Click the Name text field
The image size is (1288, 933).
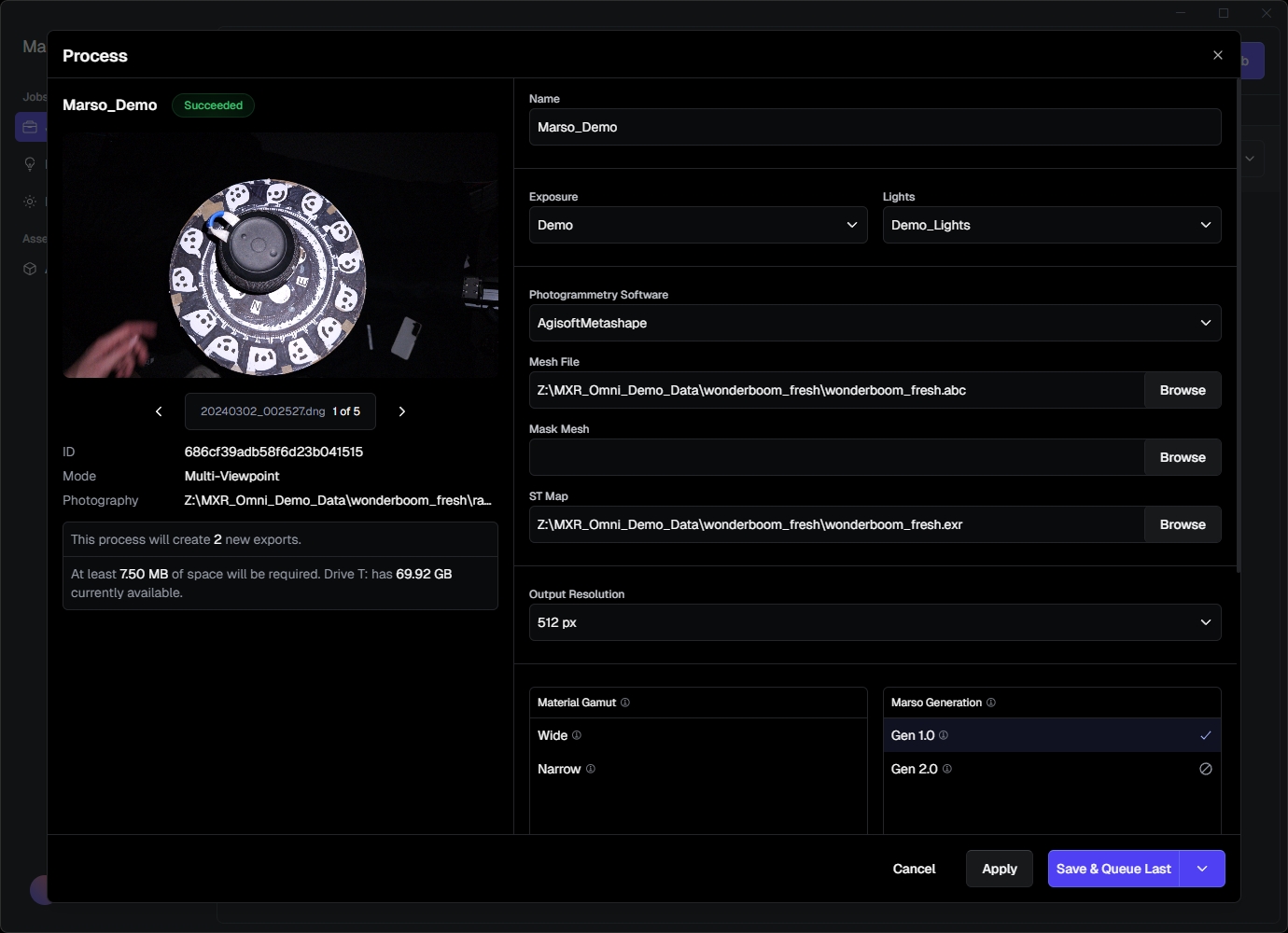point(875,127)
